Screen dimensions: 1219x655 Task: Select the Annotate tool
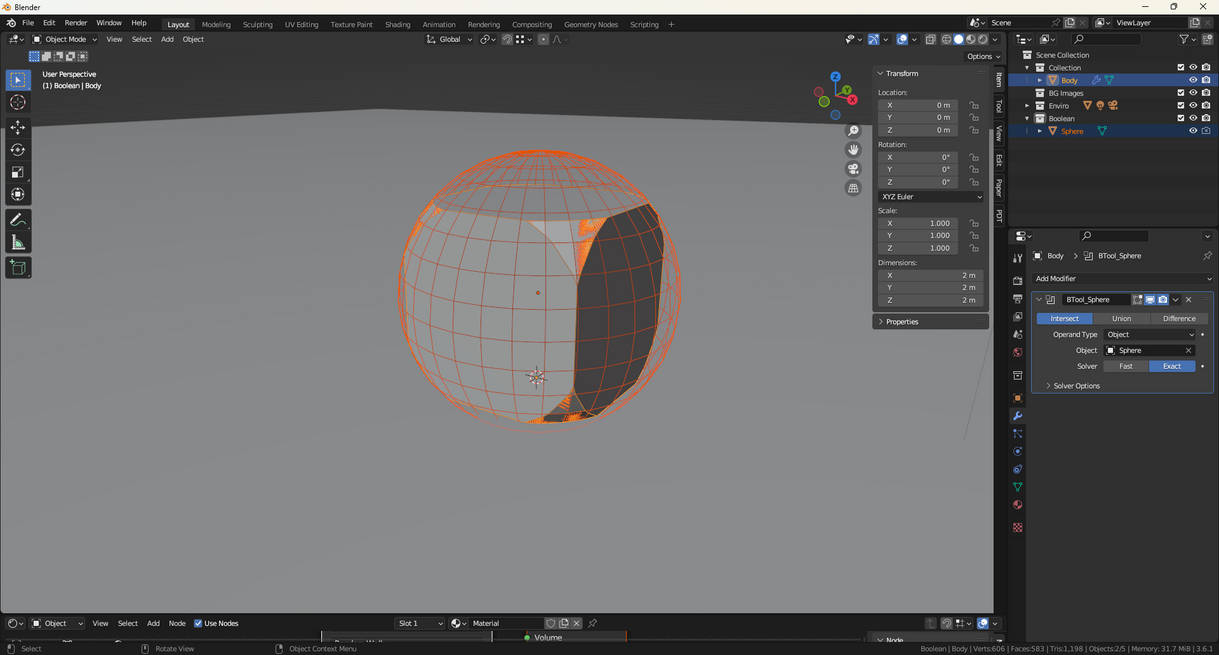click(x=18, y=220)
